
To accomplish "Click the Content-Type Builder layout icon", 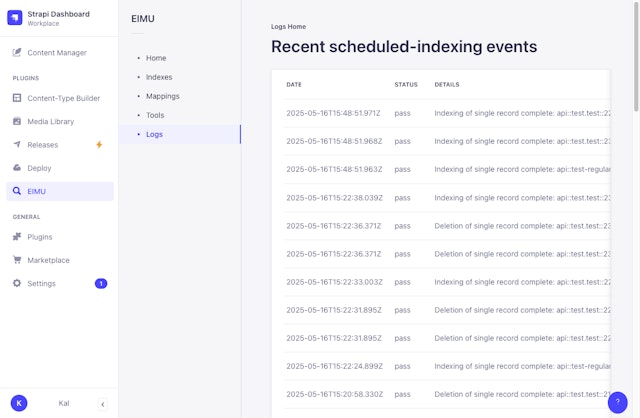I will (17, 98).
